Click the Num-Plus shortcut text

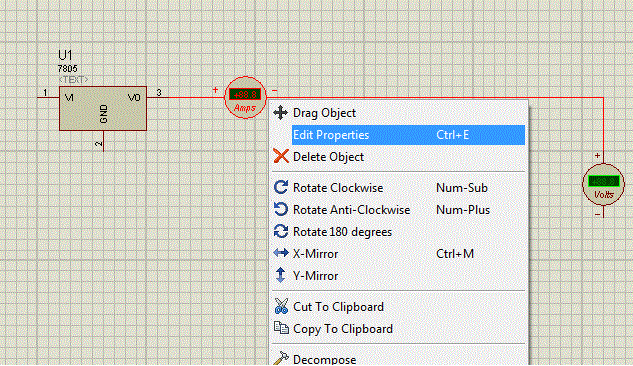pyautogui.click(x=463, y=210)
